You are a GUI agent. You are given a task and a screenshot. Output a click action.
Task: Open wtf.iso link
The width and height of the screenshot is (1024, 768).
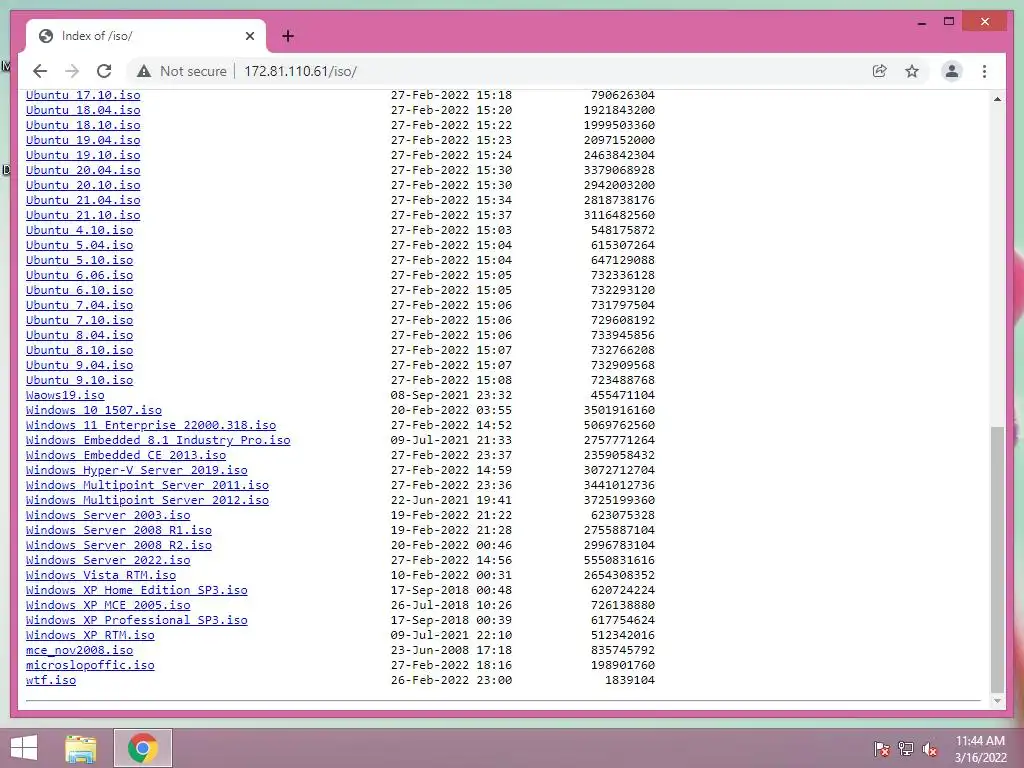(x=51, y=680)
